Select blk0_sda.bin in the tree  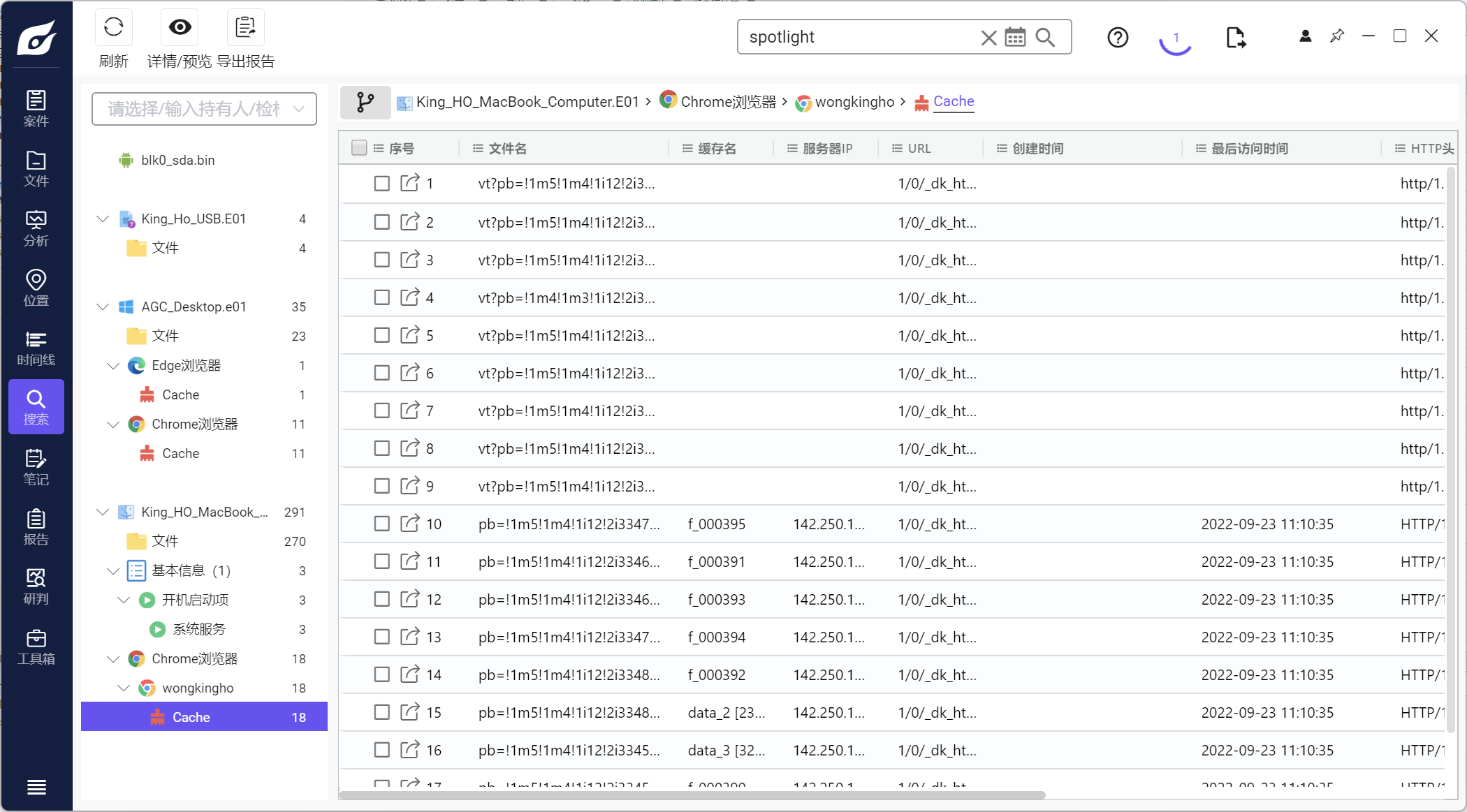[x=177, y=160]
